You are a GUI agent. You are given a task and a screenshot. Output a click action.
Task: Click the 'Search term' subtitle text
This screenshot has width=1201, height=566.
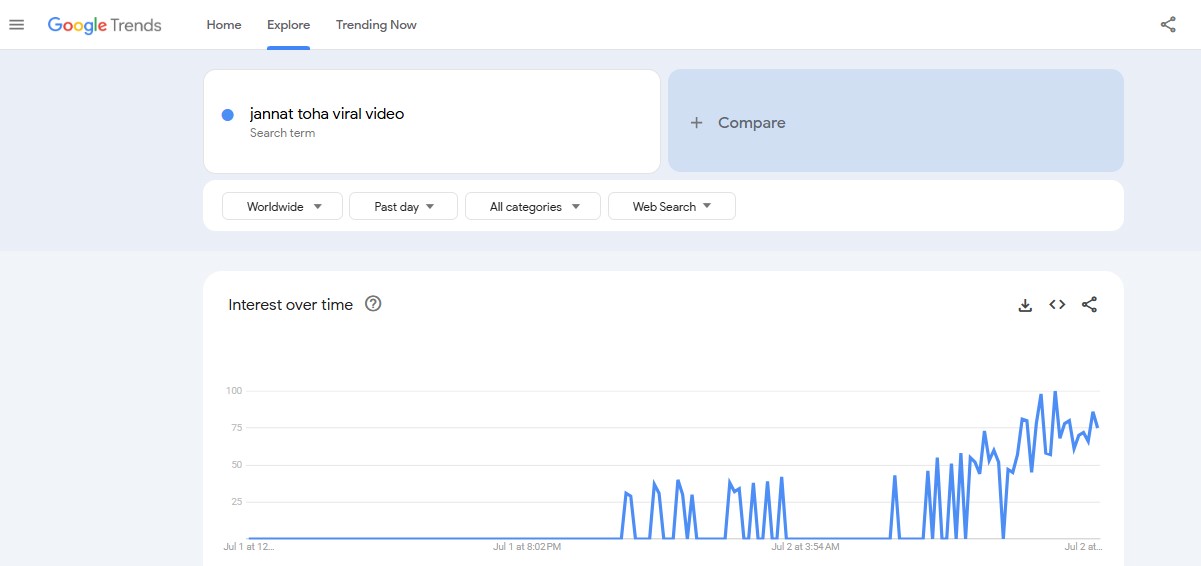282,133
